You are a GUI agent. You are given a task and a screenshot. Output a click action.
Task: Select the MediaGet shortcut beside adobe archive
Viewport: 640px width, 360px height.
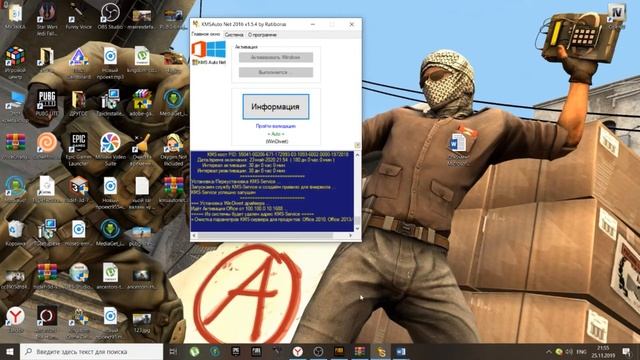(x=173, y=103)
